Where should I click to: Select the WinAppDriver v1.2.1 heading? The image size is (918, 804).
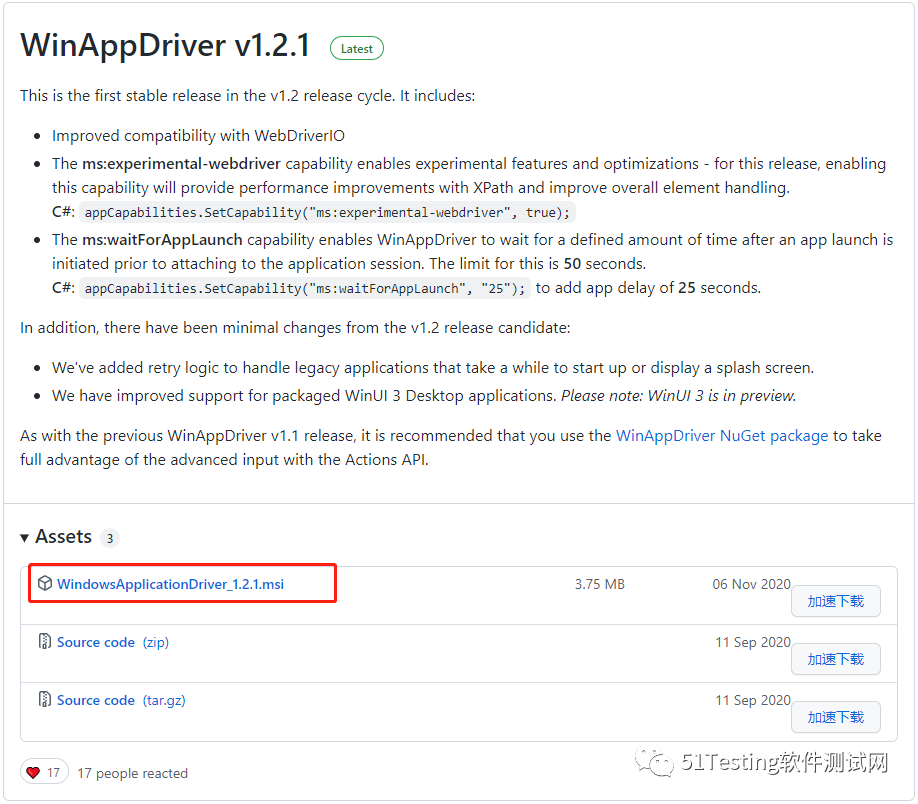click(165, 45)
